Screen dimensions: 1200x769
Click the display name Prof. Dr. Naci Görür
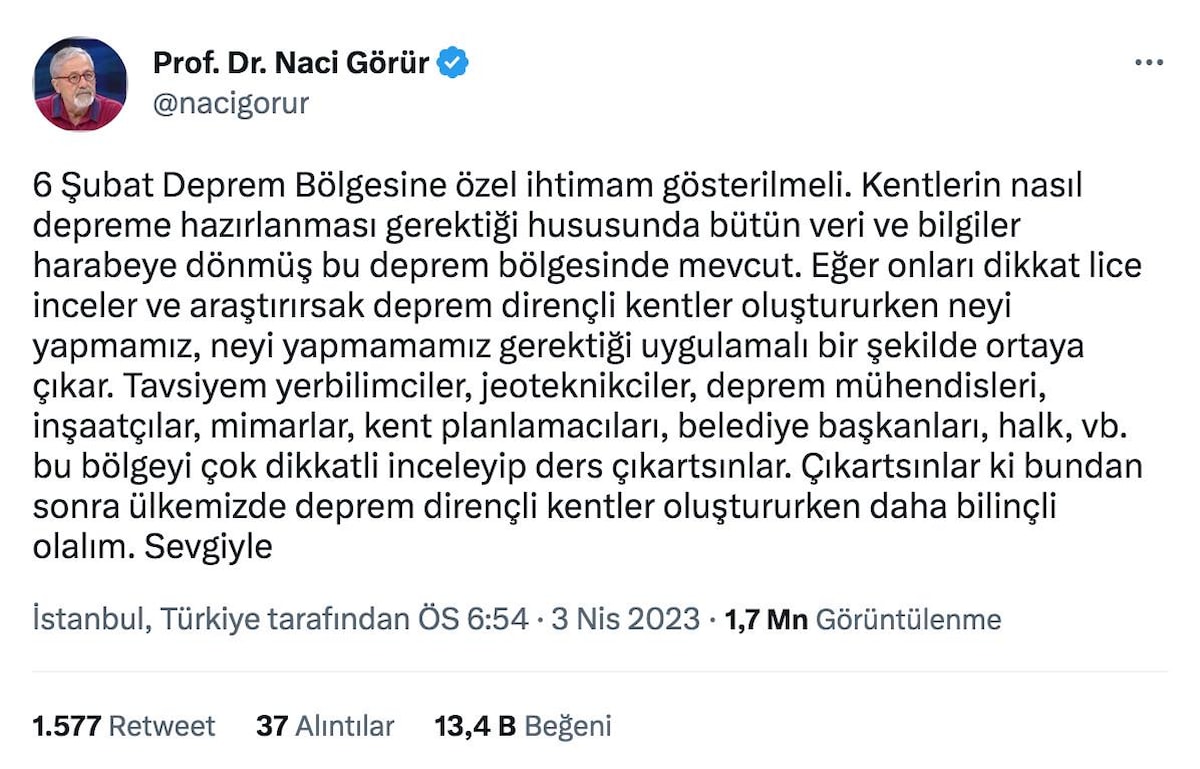click(290, 63)
